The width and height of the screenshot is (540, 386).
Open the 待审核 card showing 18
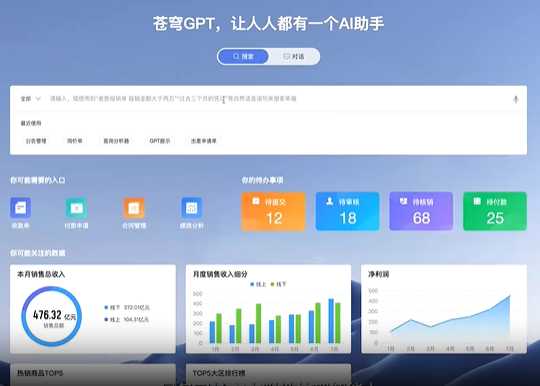[x=347, y=211]
